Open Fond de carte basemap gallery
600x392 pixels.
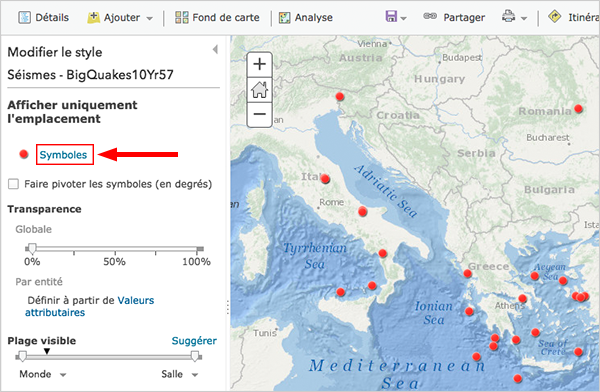(x=217, y=17)
